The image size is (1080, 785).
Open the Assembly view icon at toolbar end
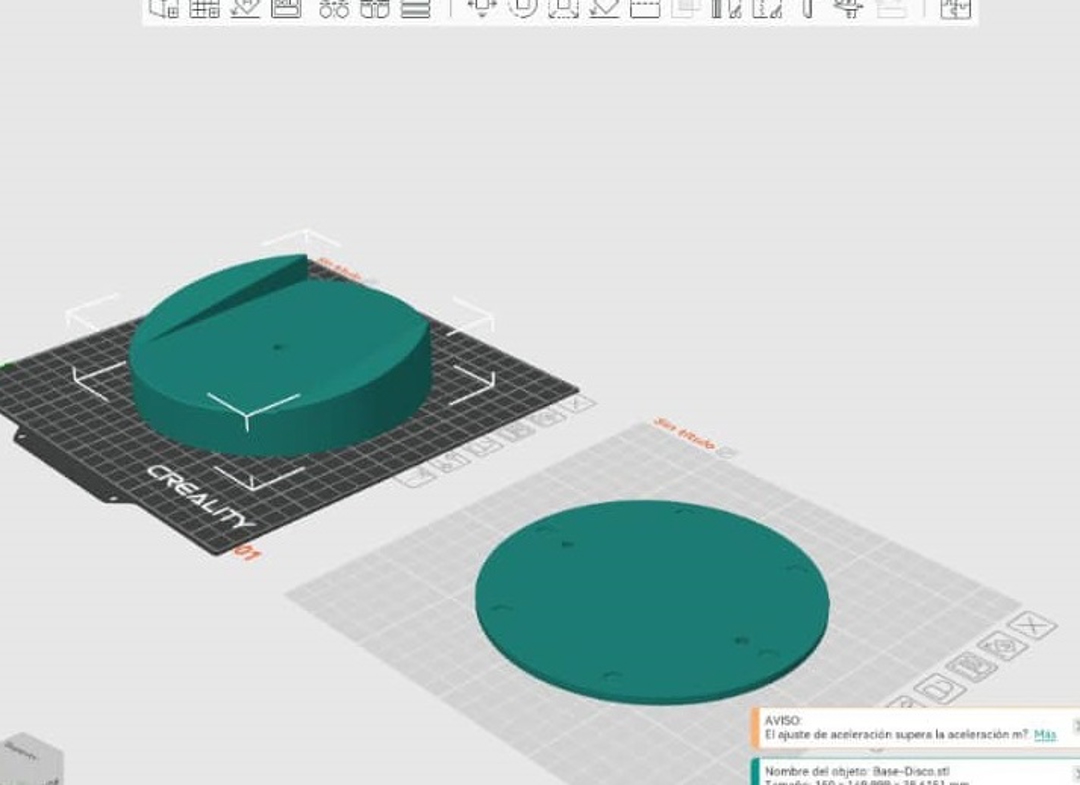(955, 8)
